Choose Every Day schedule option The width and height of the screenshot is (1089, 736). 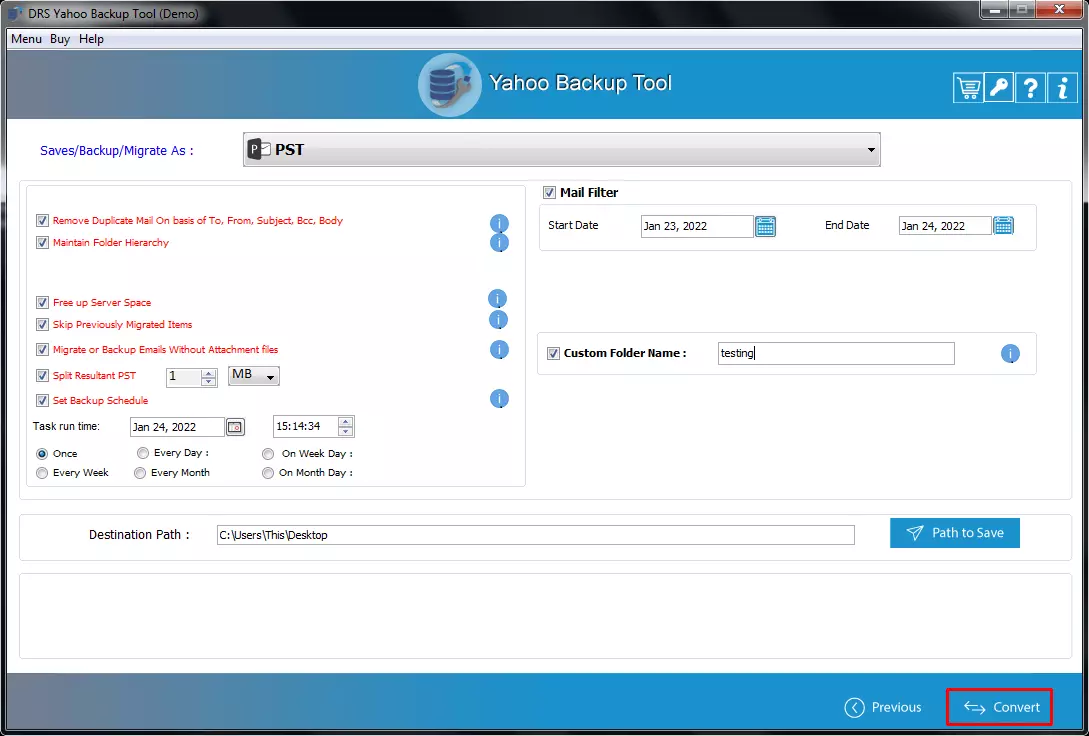pos(143,453)
